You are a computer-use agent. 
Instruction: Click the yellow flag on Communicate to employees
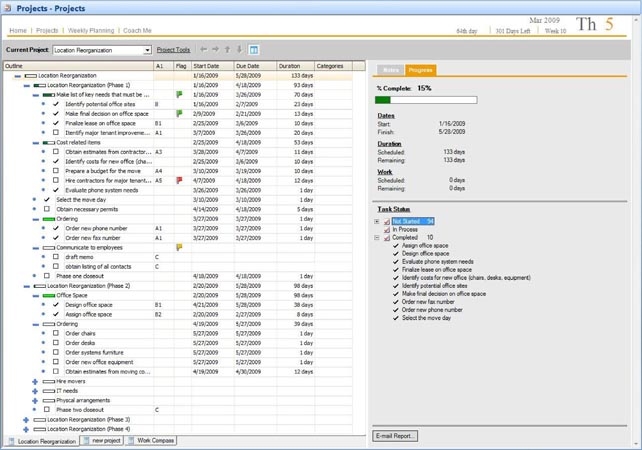point(179,247)
